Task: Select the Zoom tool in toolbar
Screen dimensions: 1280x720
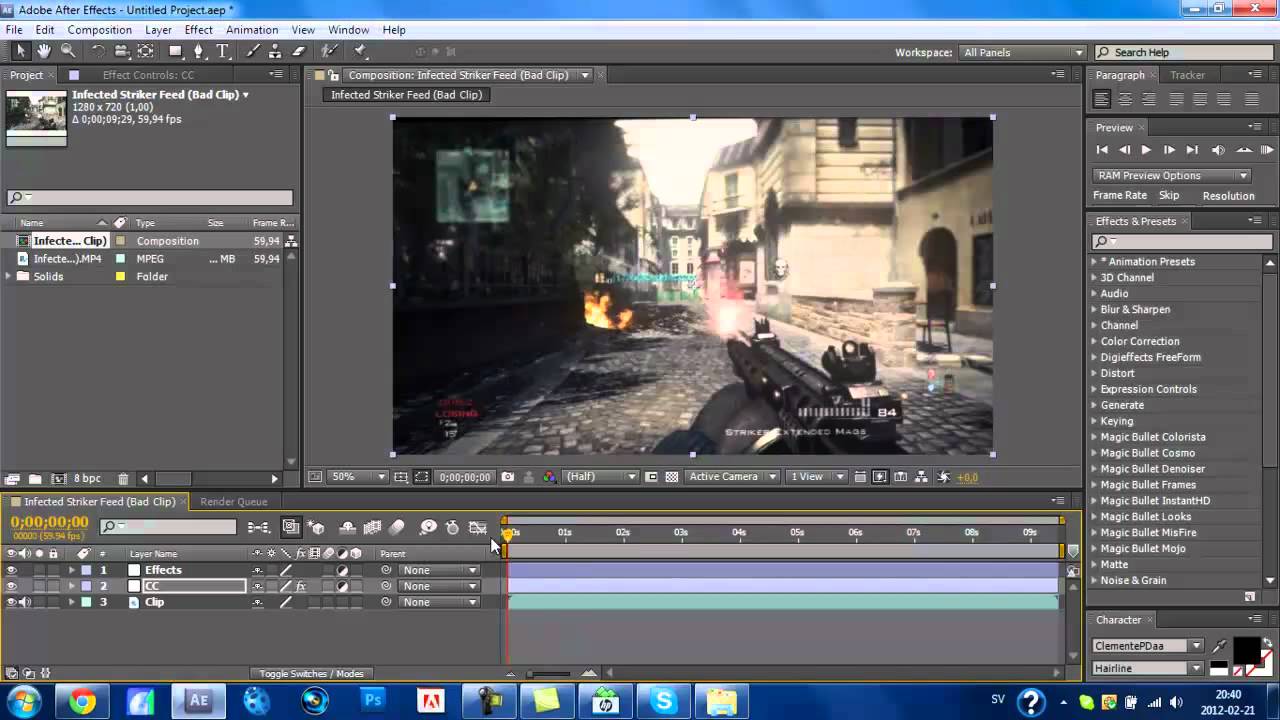Action: pyautogui.click(x=68, y=52)
